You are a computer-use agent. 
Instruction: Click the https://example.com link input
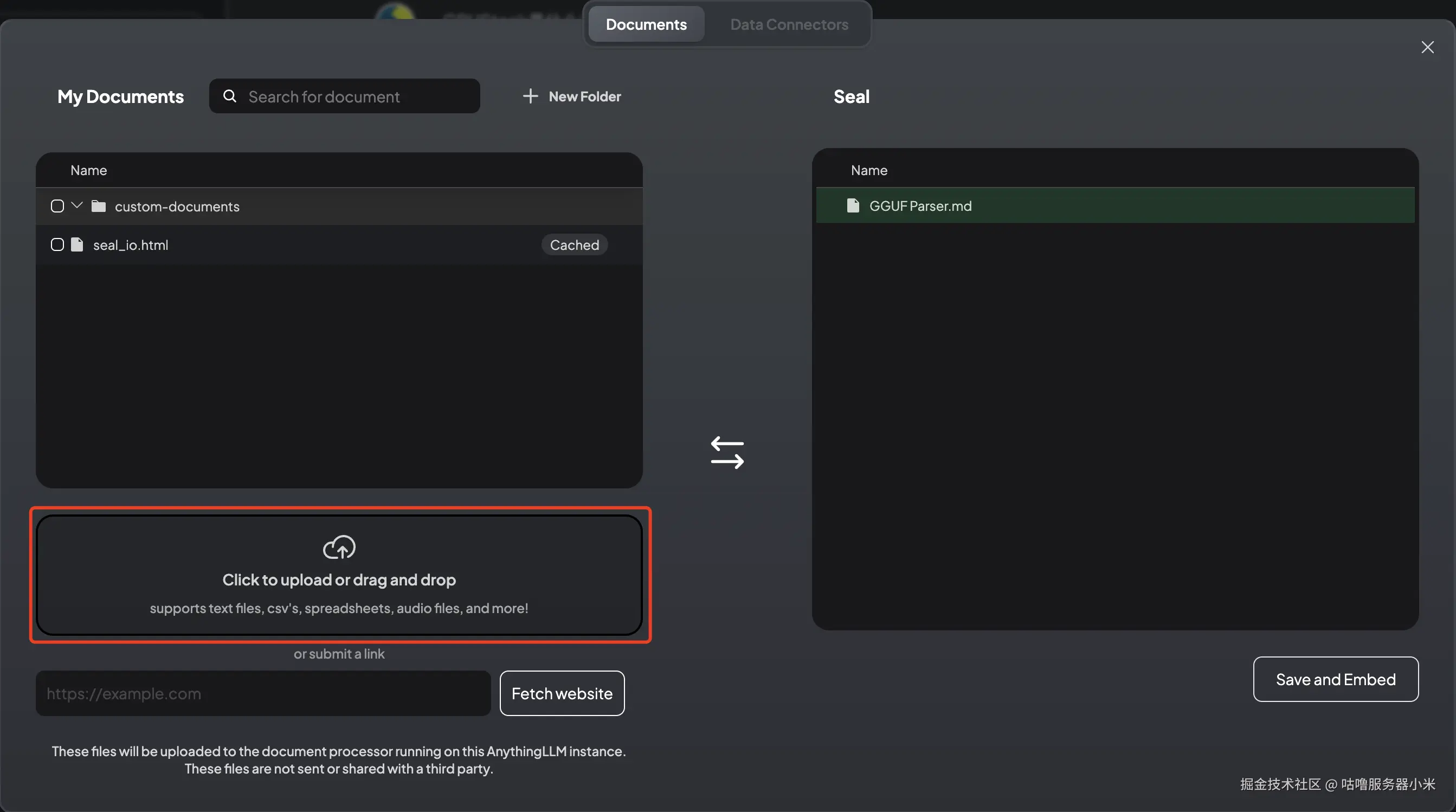(x=263, y=693)
